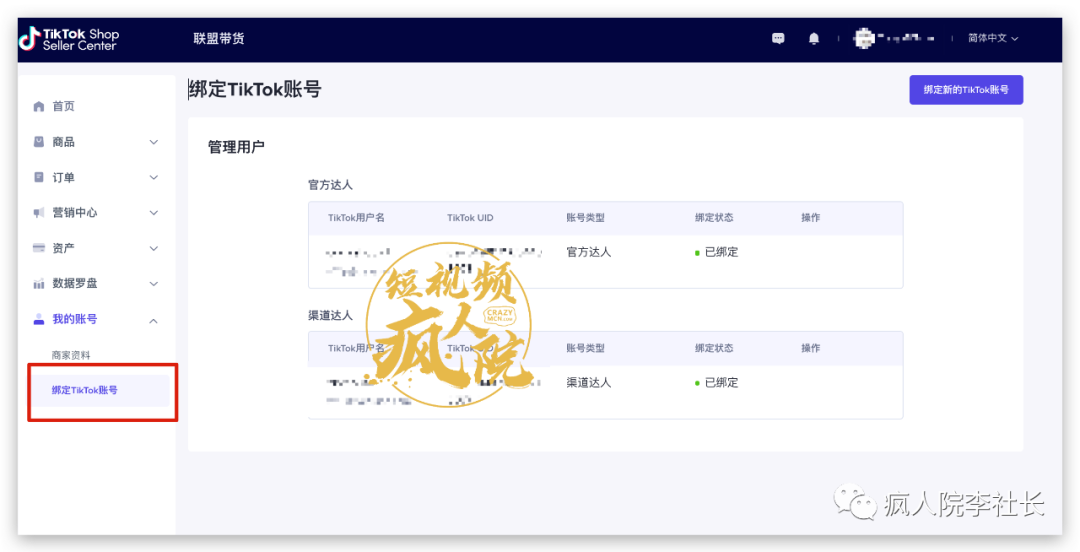
Task: Click the 官方达人 section label
Action: point(331,185)
